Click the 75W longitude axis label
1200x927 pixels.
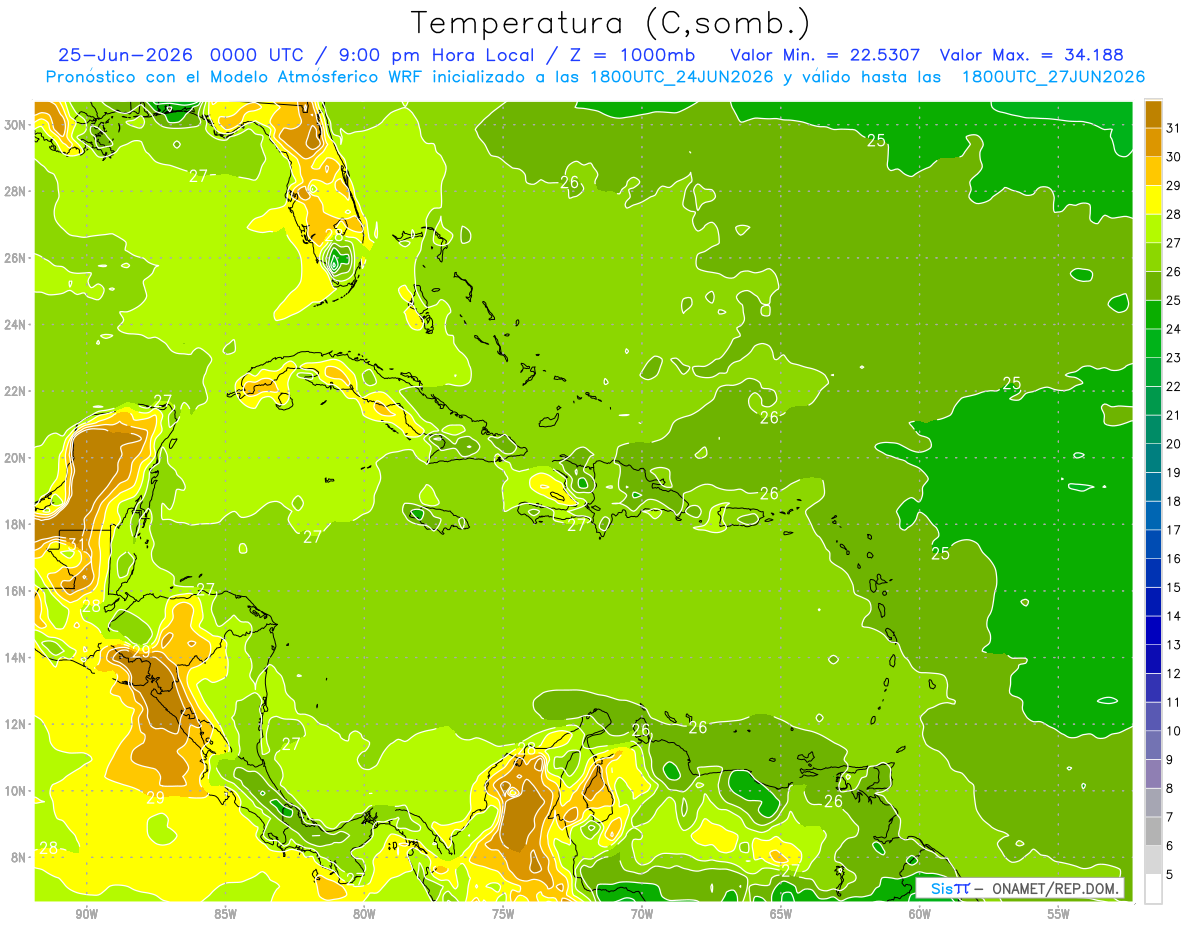pyautogui.click(x=503, y=914)
